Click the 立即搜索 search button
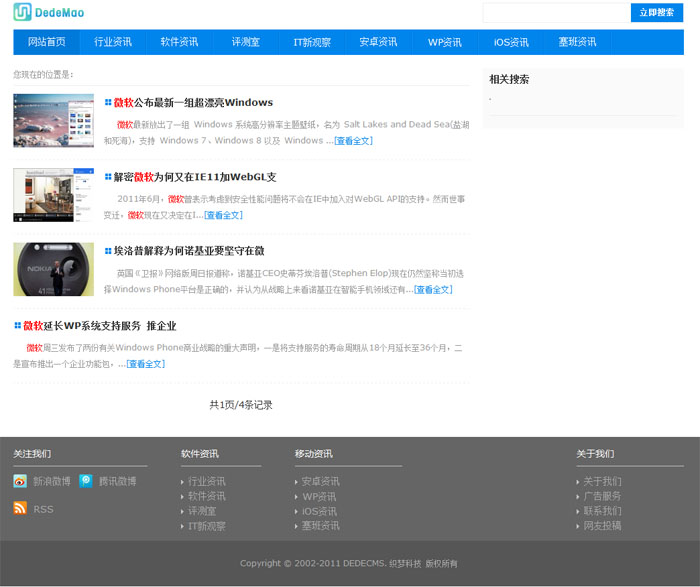 [x=657, y=12]
